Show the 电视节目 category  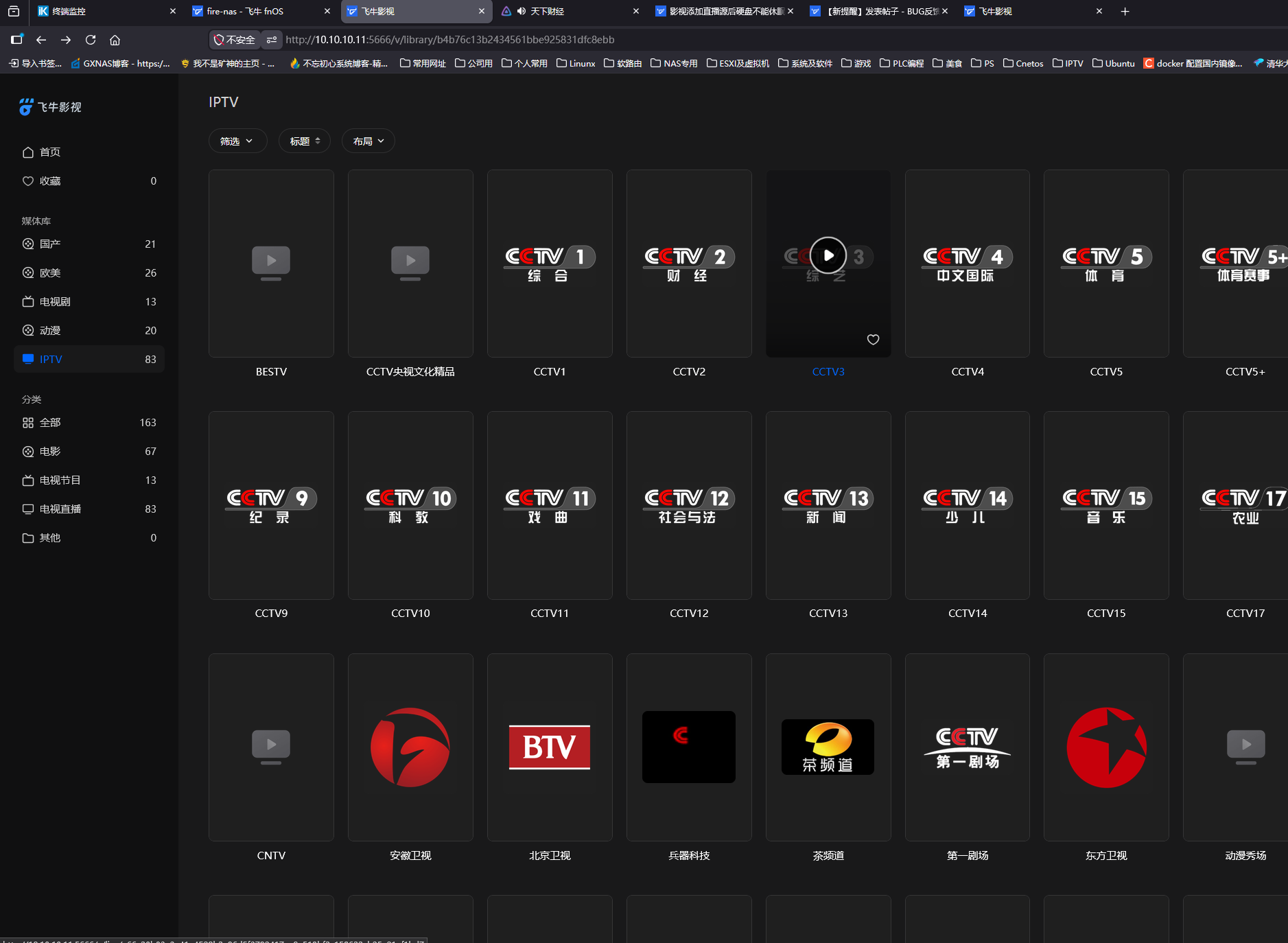pos(89,480)
